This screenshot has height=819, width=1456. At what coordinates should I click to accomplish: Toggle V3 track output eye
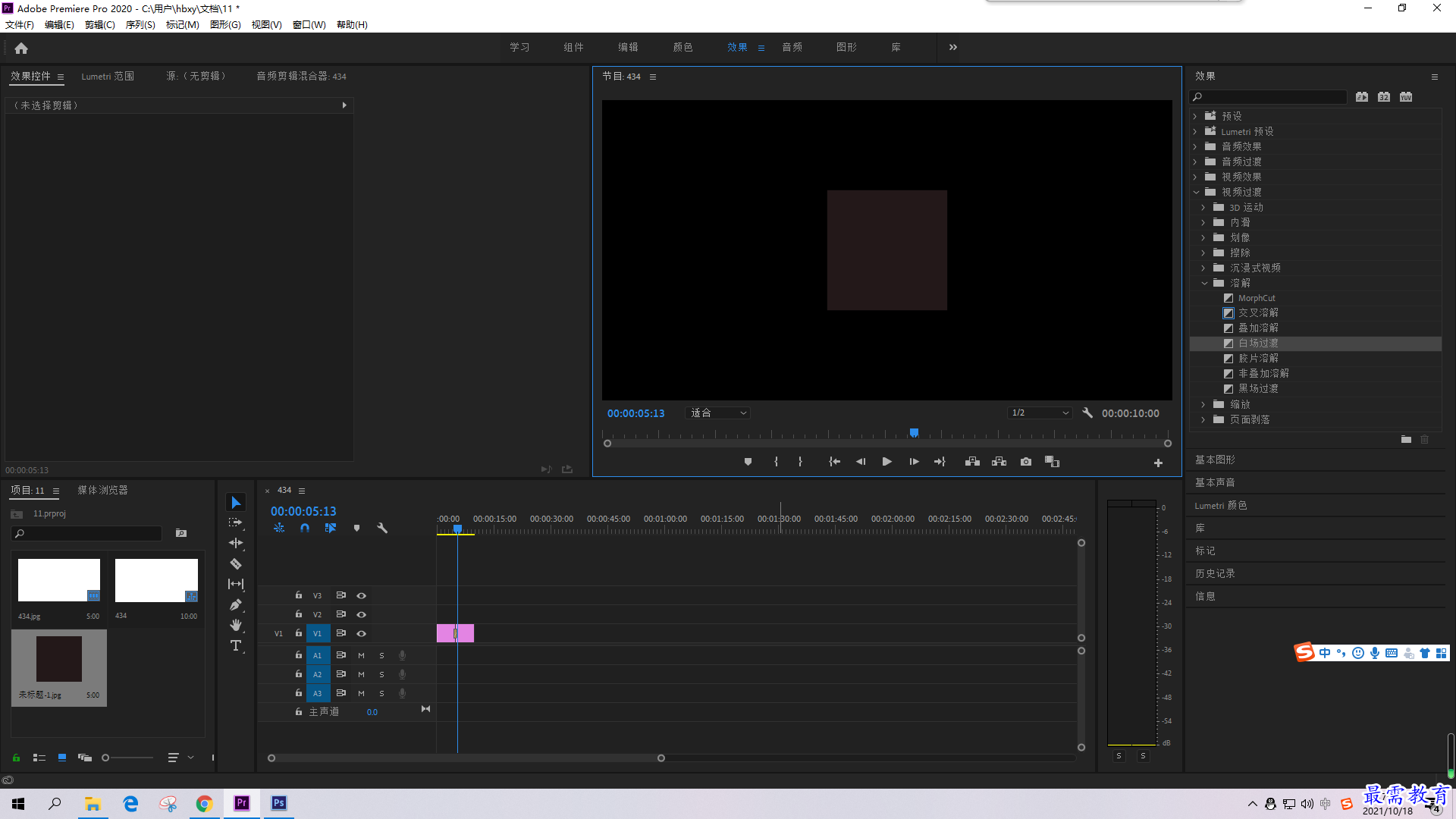[x=362, y=595]
